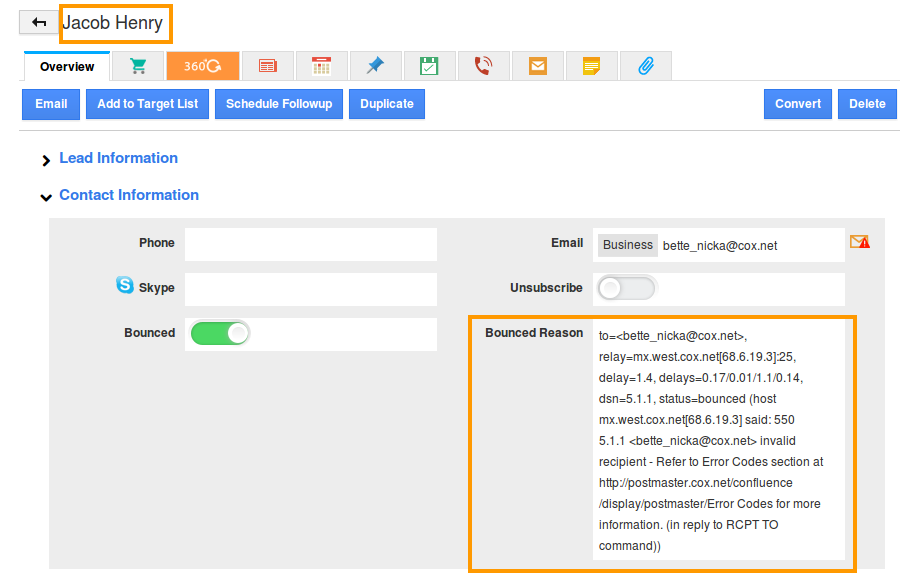
Task: Expand the Lead Information section
Action: pos(118,158)
